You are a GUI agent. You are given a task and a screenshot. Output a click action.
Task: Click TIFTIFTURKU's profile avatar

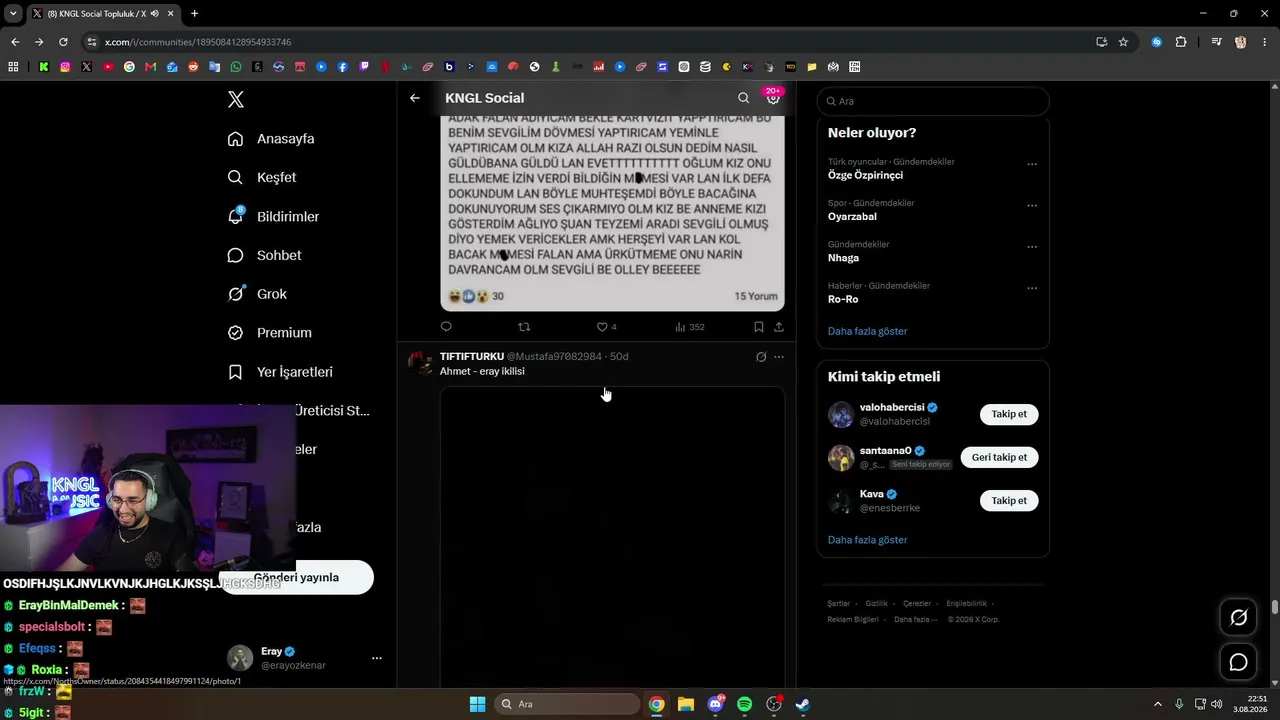(x=420, y=362)
